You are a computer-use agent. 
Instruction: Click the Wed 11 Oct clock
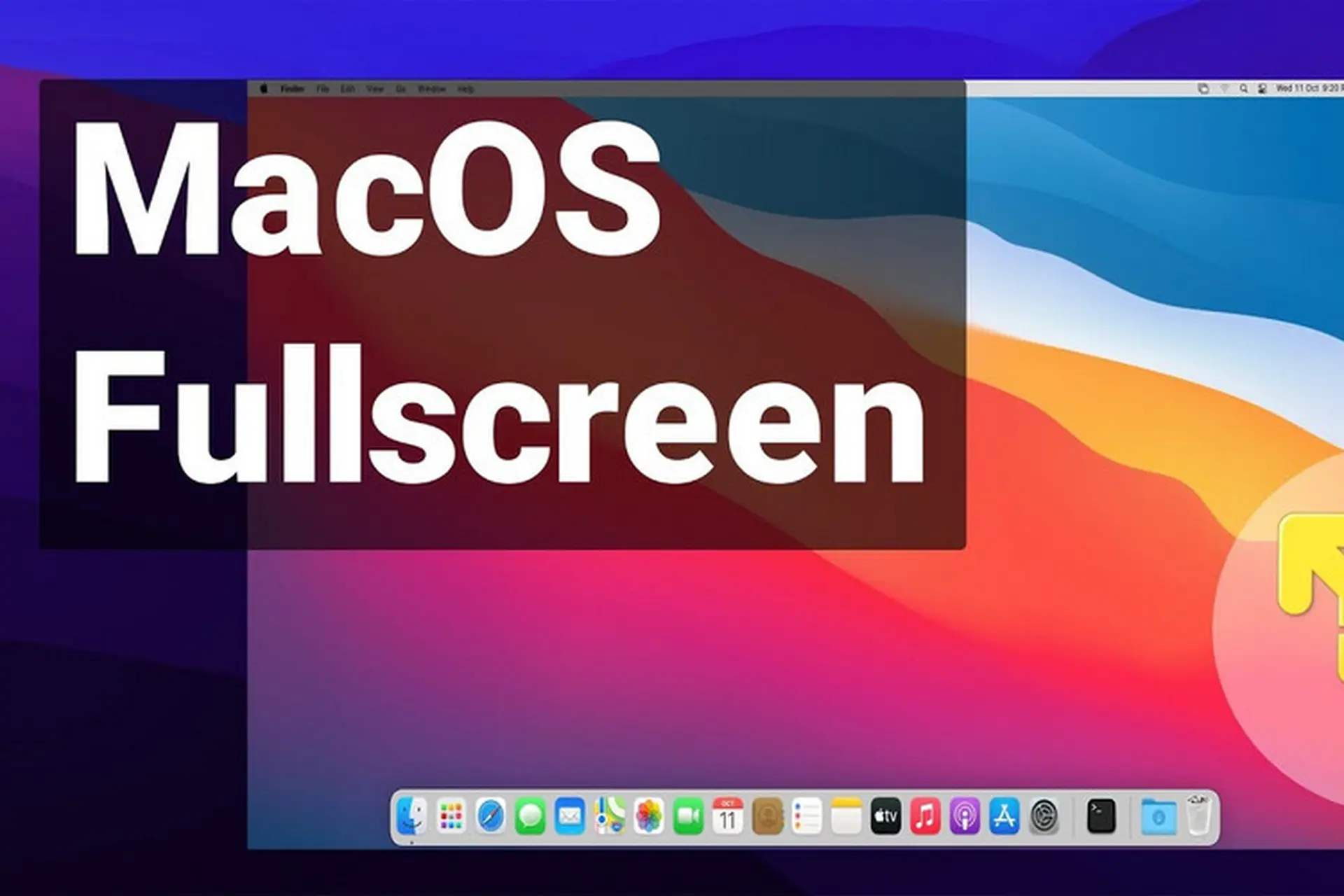tap(1309, 88)
